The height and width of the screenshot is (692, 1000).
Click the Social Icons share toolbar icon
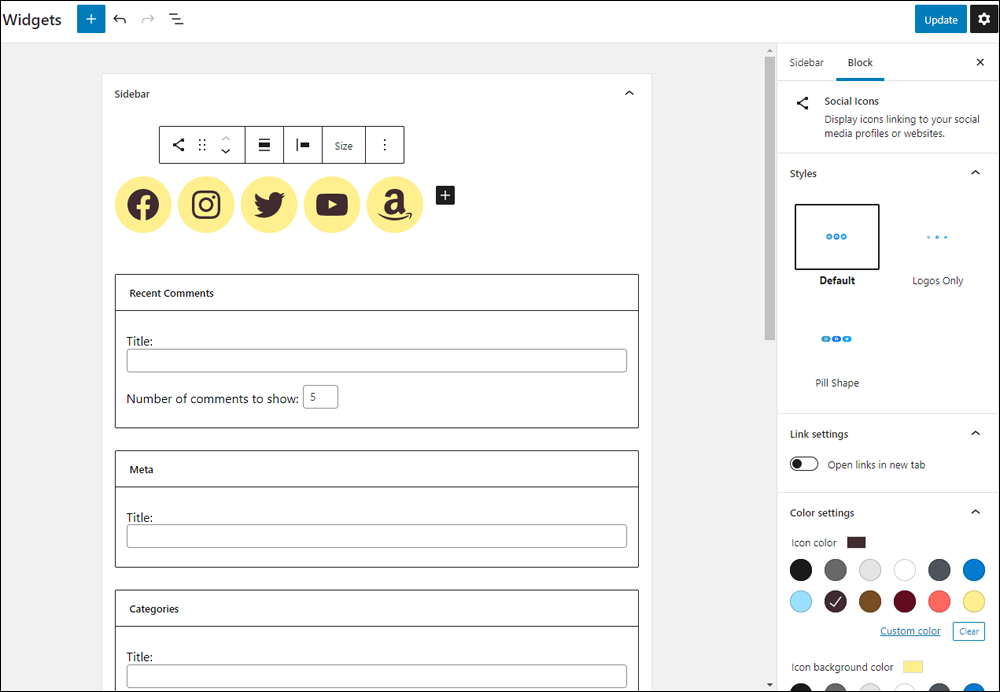point(179,145)
